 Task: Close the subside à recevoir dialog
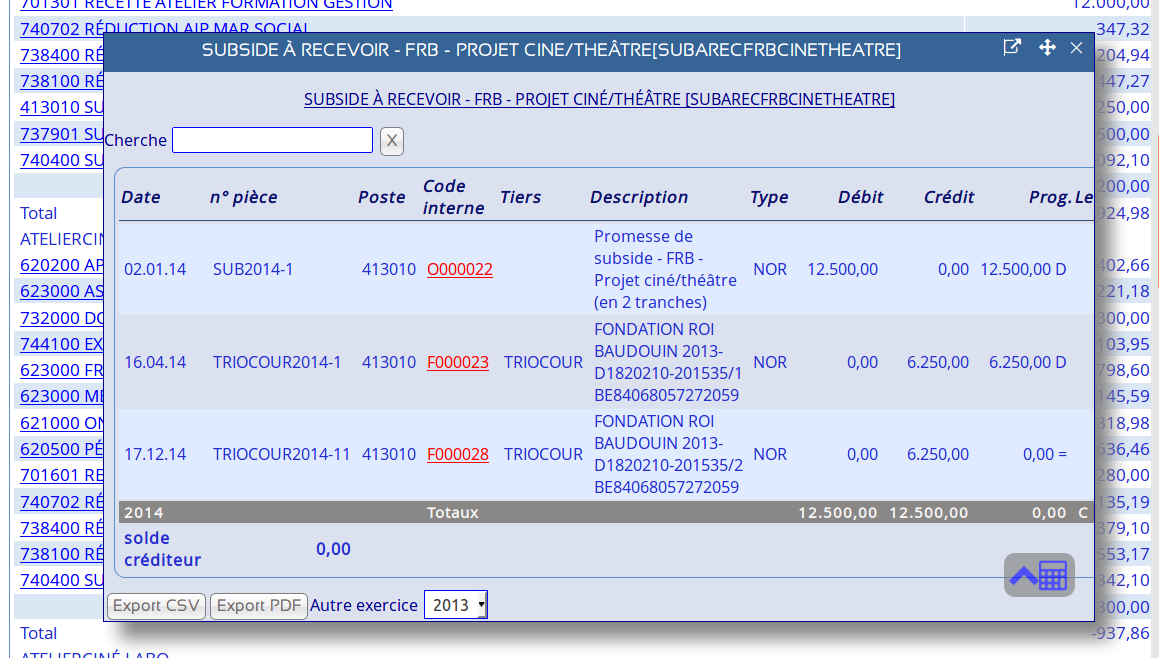pyautogui.click(x=1076, y=48)
